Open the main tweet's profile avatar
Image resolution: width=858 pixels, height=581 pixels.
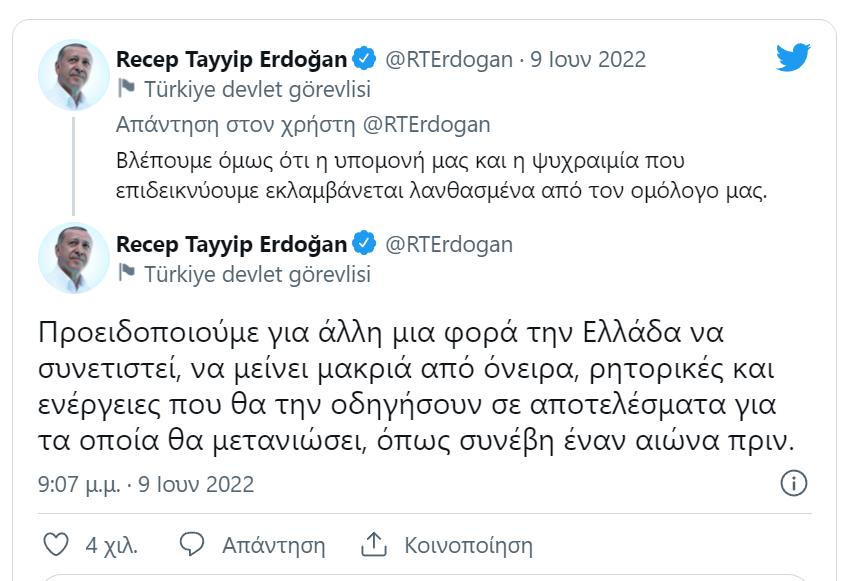click(x=73, y=258)
